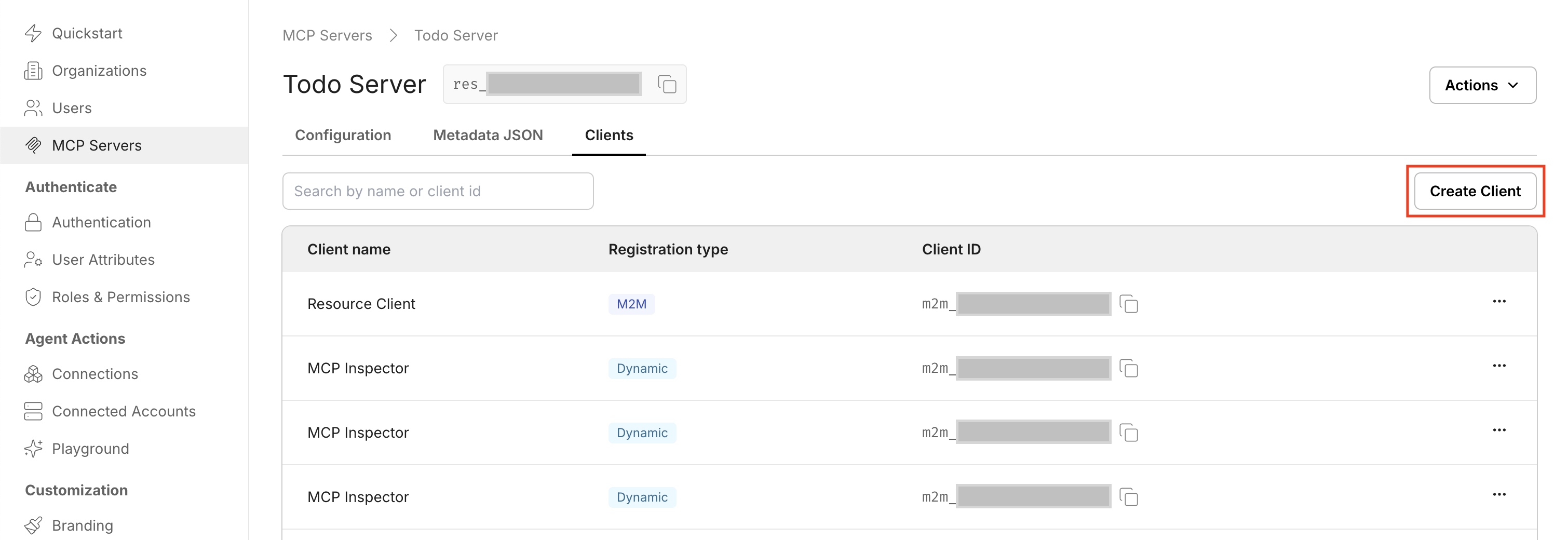Navigate to MCP Servers via breadcrumb

[x=327, y=35]
